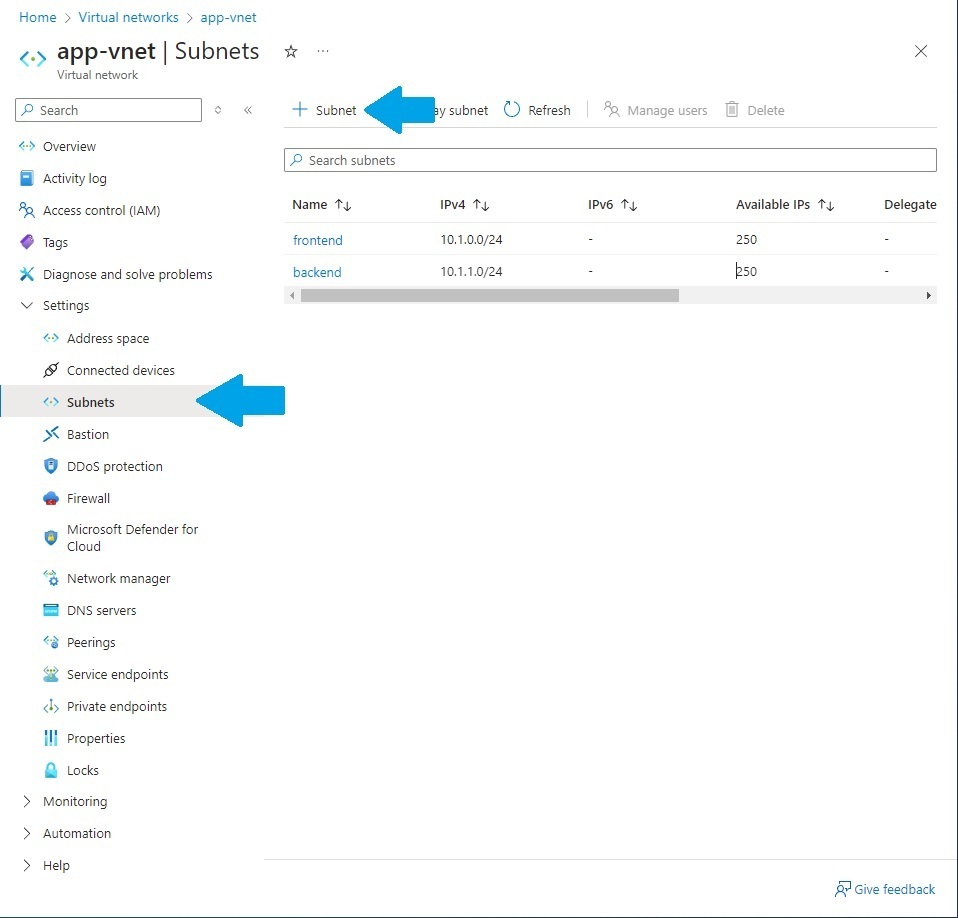Collapse the sidebar with double chevron
The width and height of the screenshot is (958, 918).
pyautogui.click(x=248, y=110)
